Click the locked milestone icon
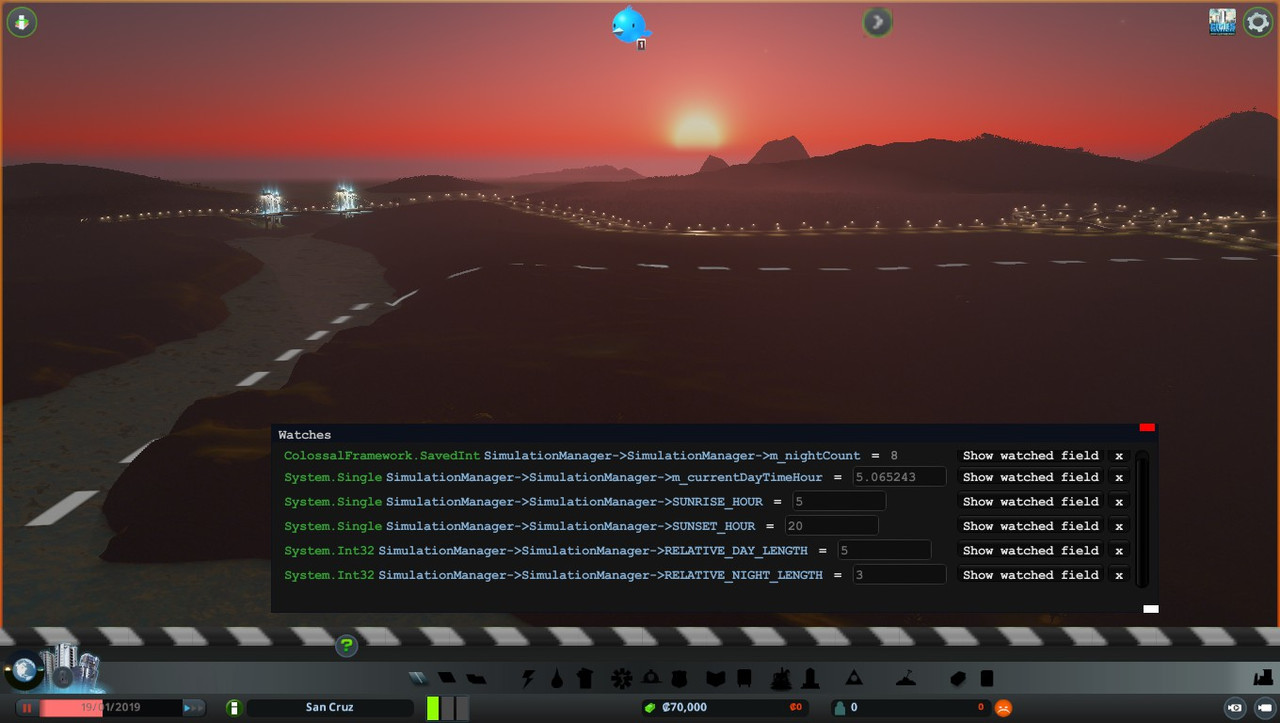The image size is (1280, 723). click(x=64, y=678)
